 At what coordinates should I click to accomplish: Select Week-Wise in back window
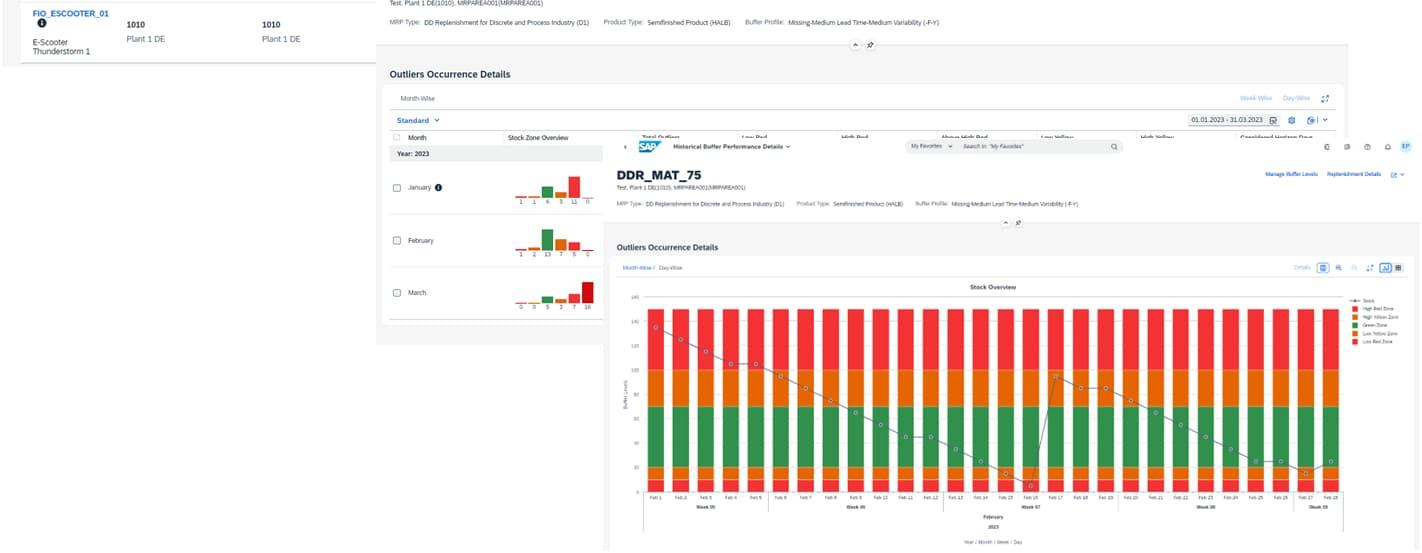point(1256,98)
